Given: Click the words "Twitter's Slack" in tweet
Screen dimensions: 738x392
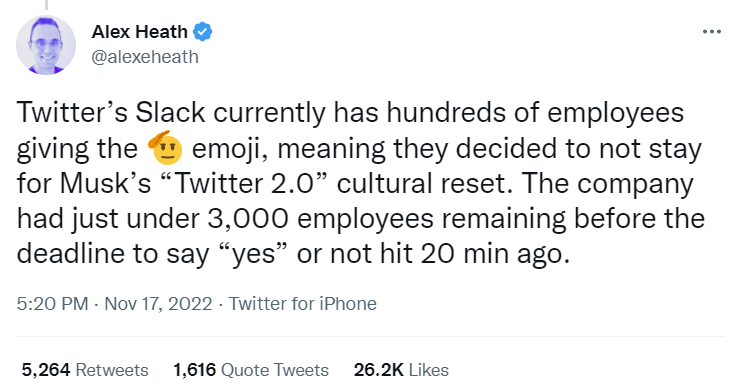Looking at the screenshot, I should [111, 113].
